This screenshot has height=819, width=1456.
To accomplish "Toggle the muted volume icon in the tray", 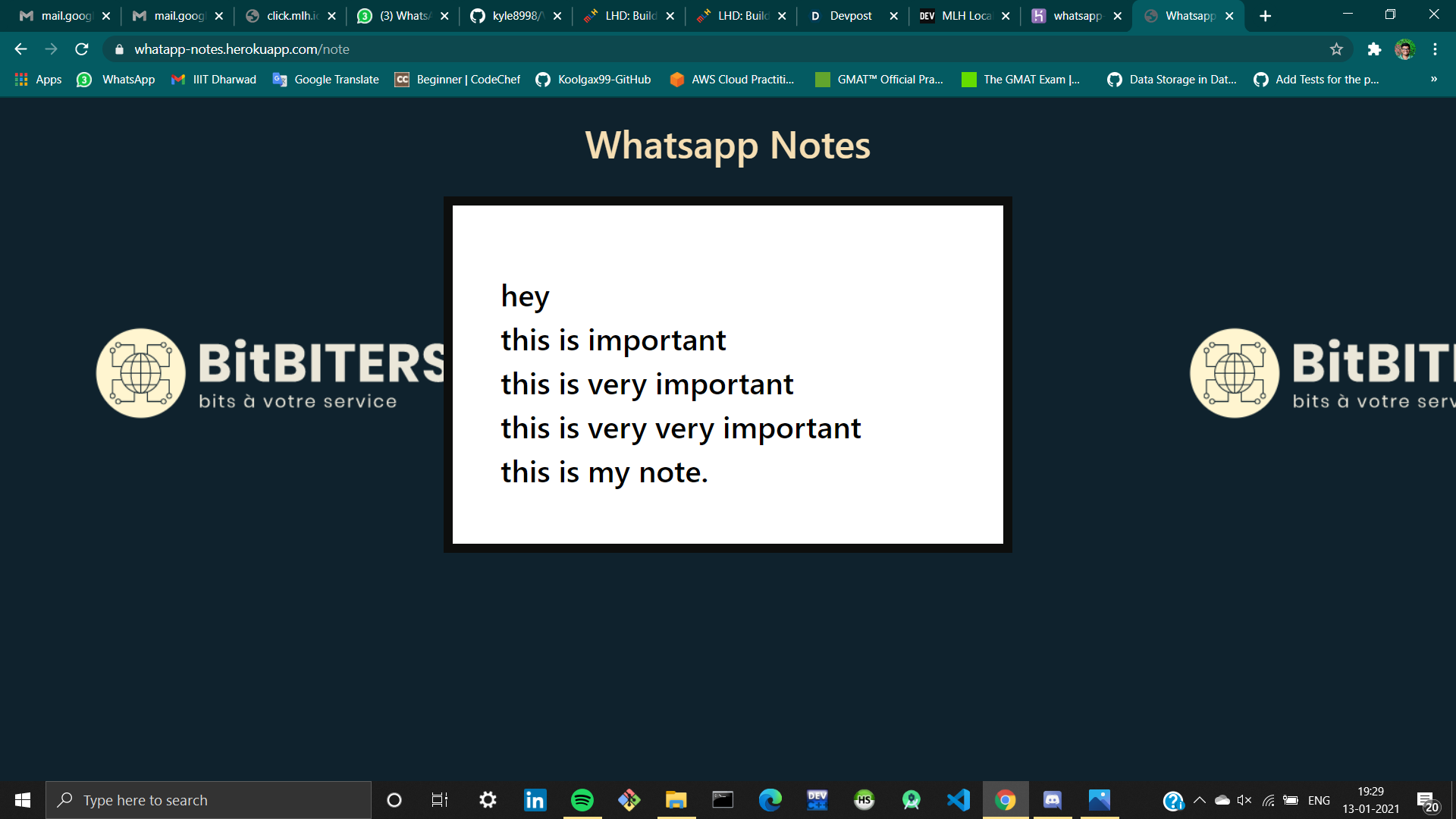I will coord(1244,800).
